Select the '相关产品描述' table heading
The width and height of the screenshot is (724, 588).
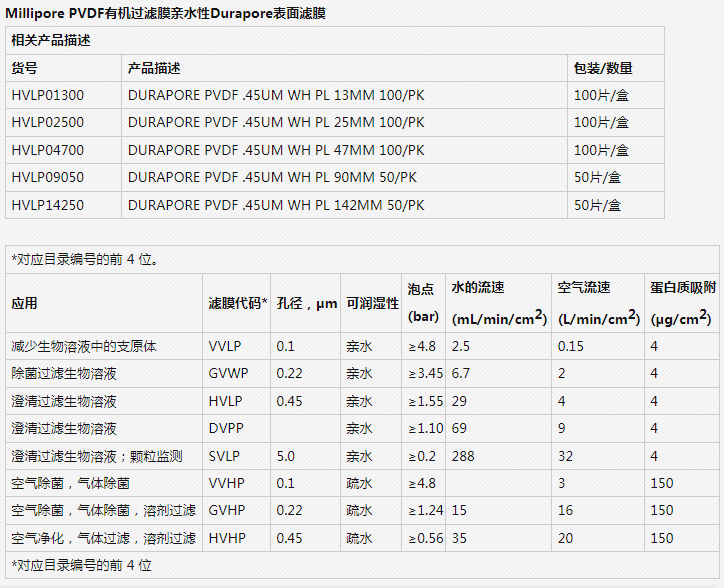tap(51, 41)
